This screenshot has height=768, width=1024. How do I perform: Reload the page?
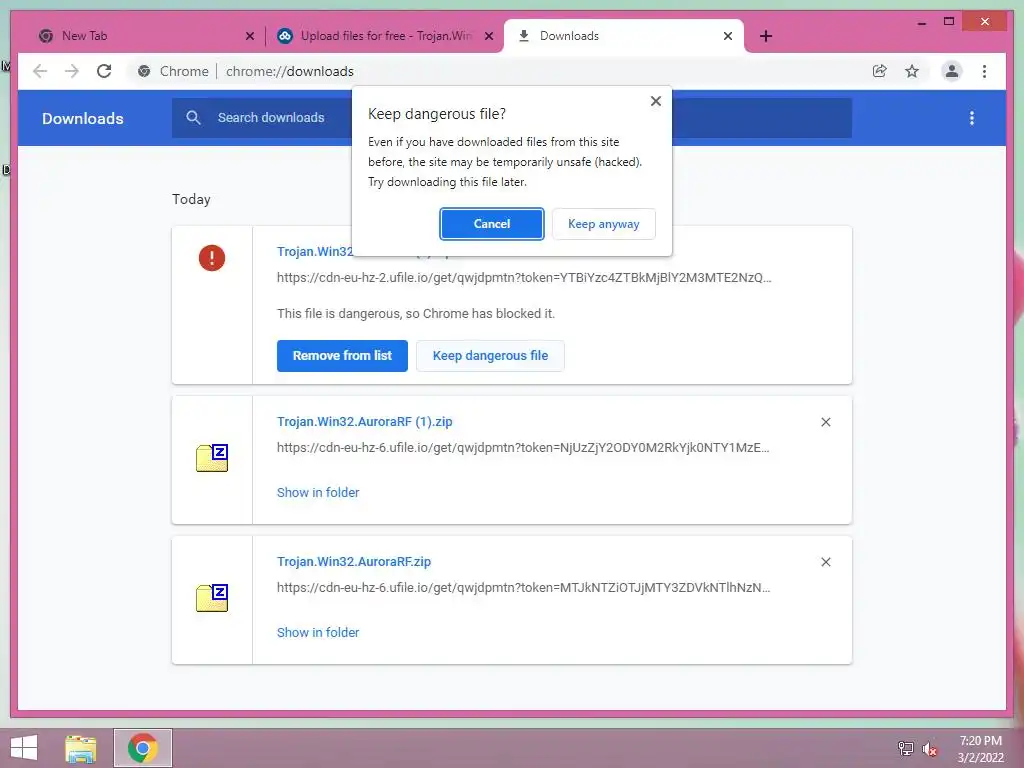[104, 71]
